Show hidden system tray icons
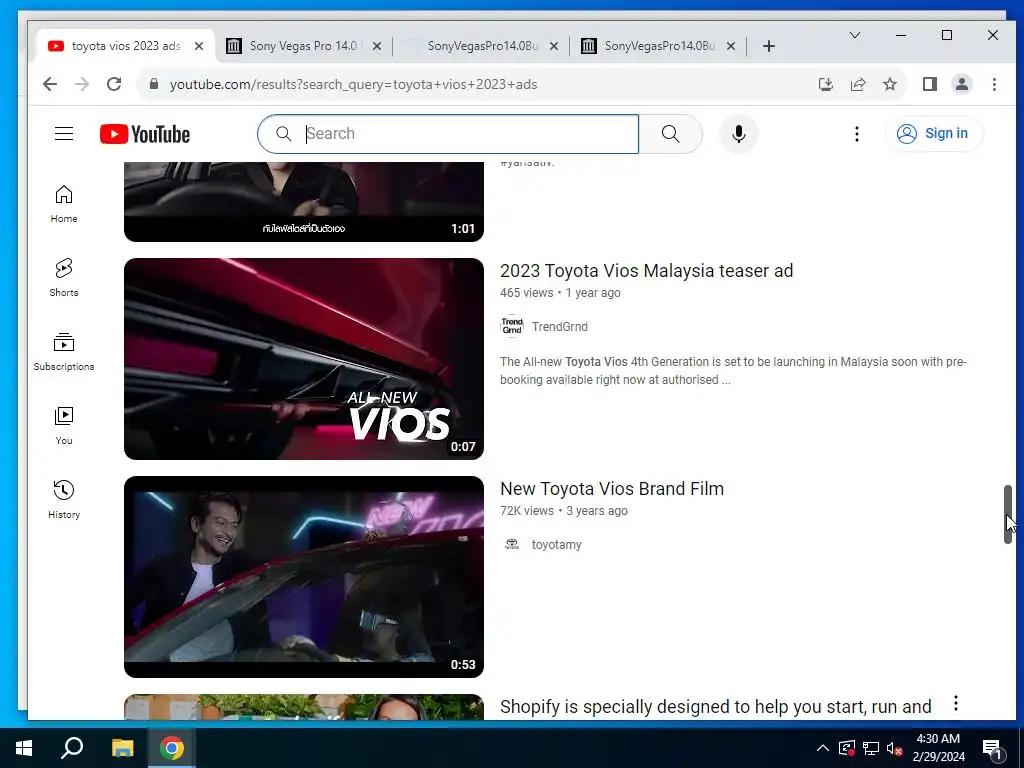Viewport: 1024px width, 768px height. point(823,748)
